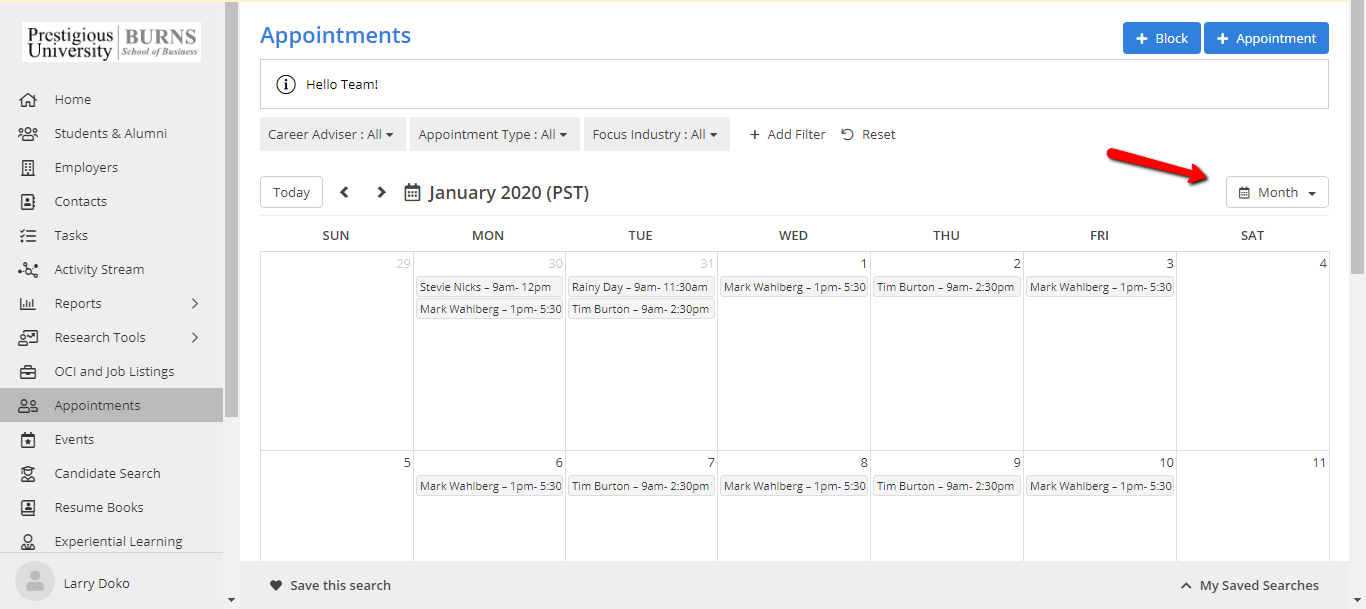Click the blue Appointment button
Screen dimensions: 1366x609
(x=1265, y=38)
